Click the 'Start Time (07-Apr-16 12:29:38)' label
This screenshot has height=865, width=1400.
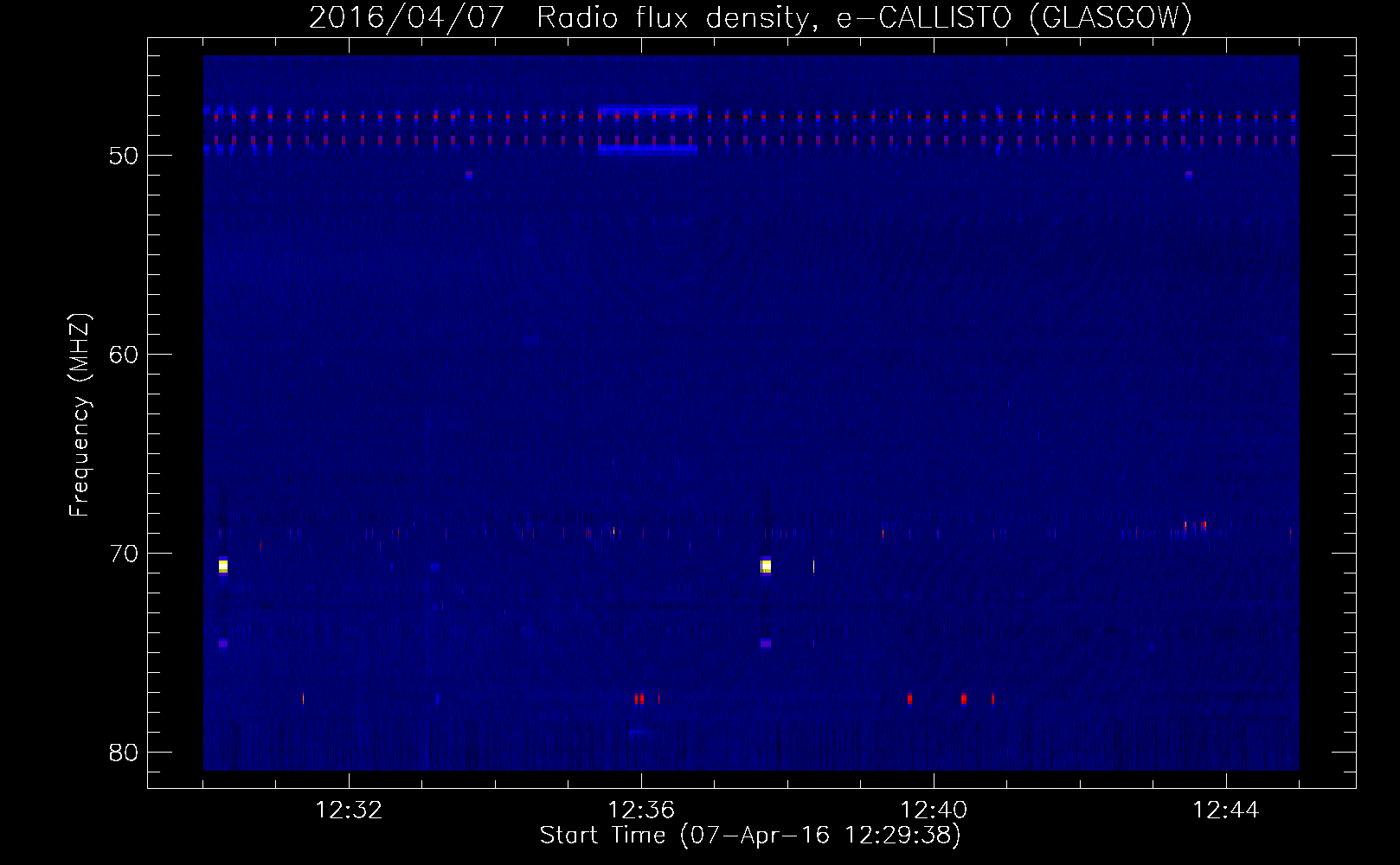pos(750,836)
